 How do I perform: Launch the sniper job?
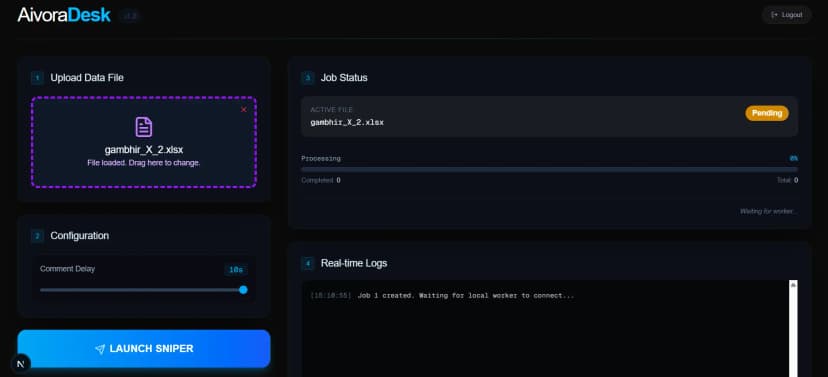144,348
